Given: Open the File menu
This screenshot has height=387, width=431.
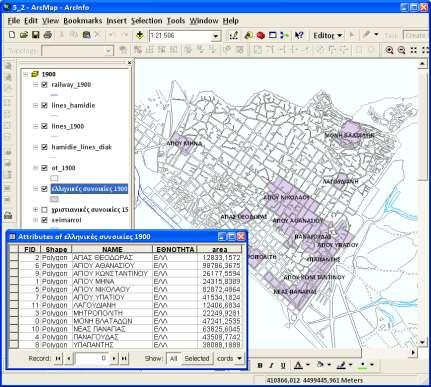Looking at the screenshot, I should point(14,21).
